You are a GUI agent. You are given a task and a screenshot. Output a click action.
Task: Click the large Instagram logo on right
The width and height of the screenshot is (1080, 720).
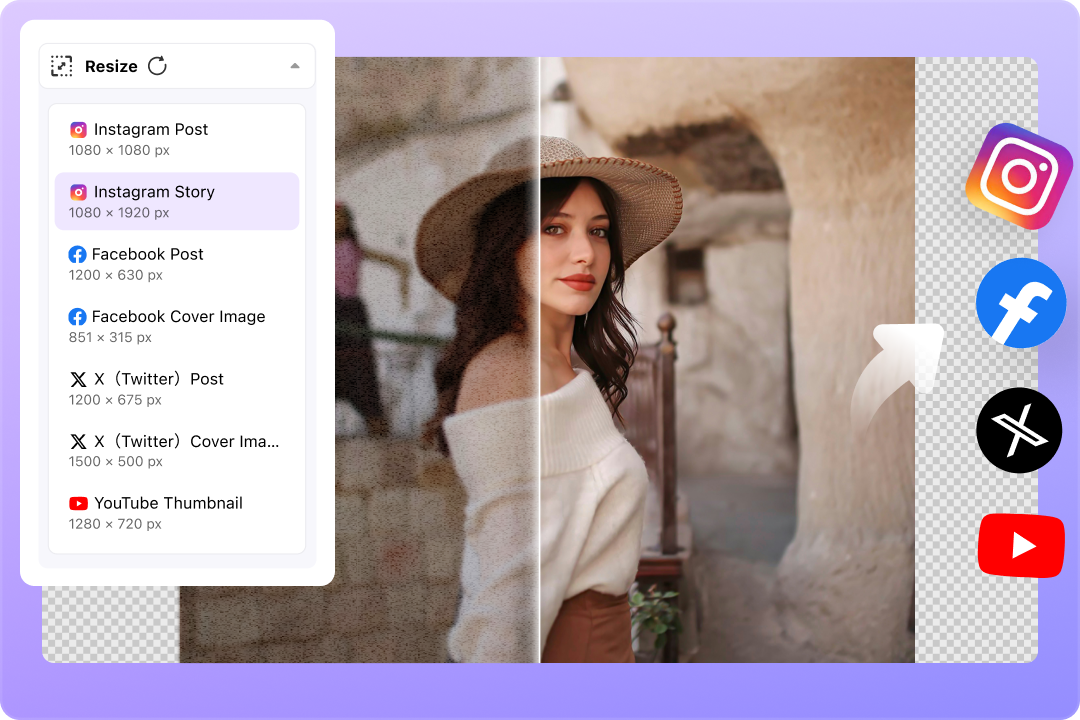[1019, 176]
